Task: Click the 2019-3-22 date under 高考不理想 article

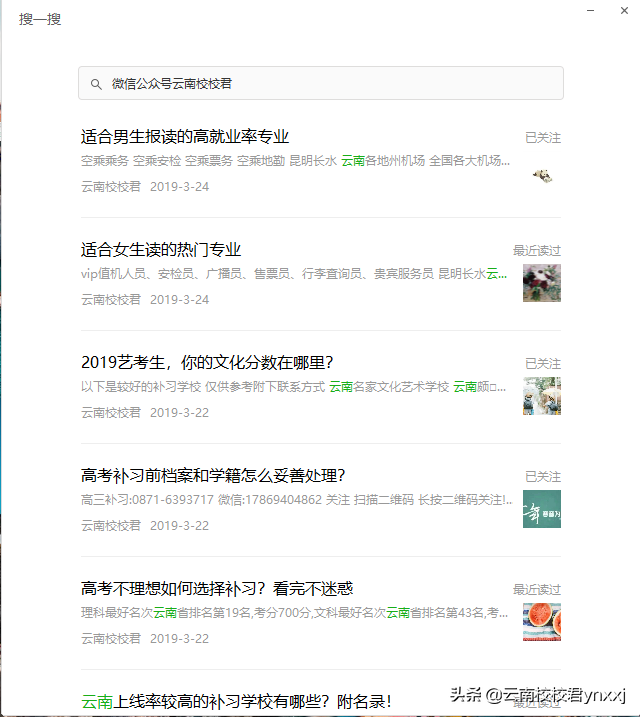Action: [179, 638]
